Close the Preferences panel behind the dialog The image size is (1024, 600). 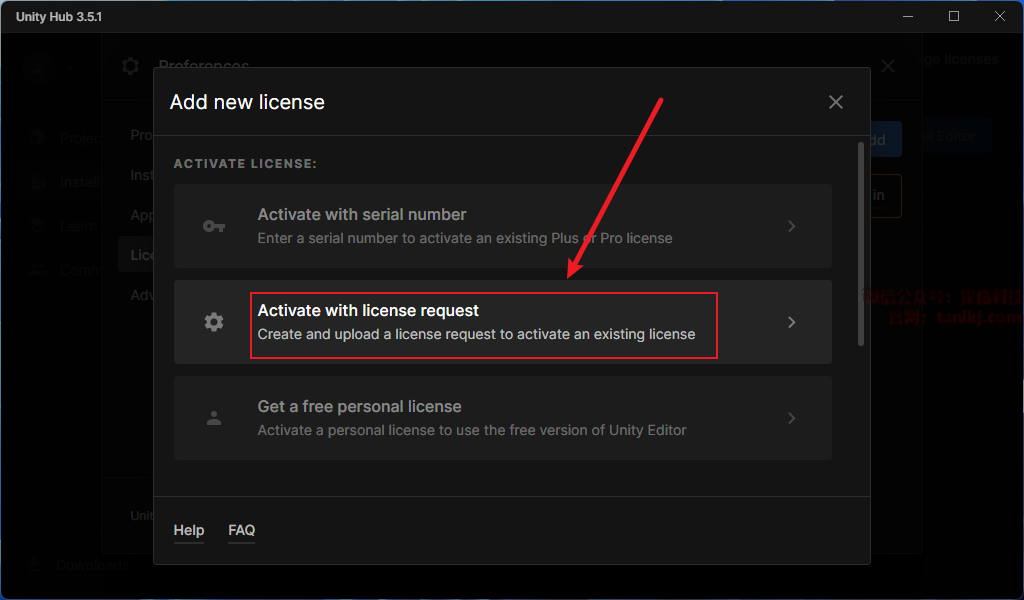tap(888, 67)
